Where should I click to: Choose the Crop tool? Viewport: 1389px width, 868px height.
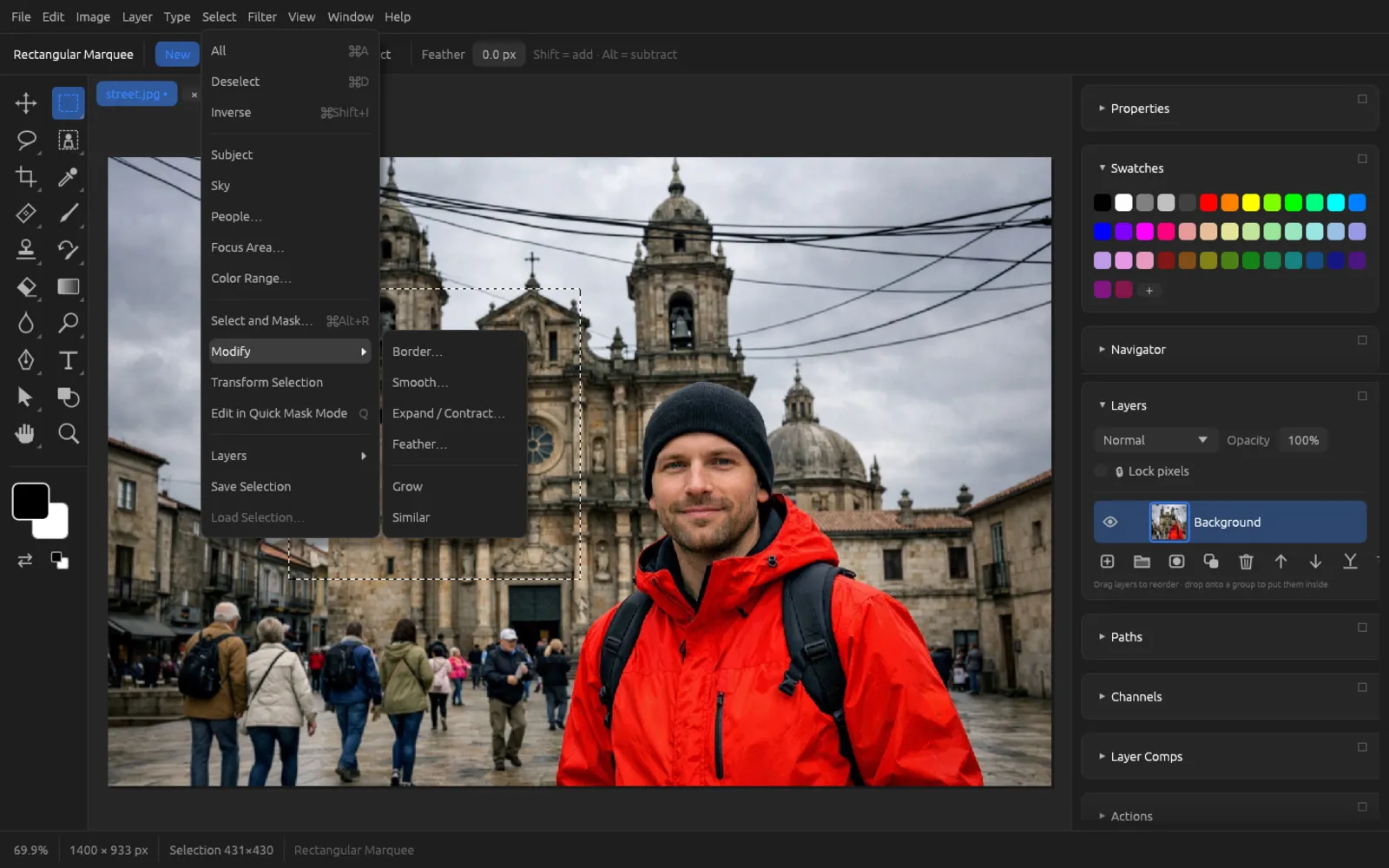click(25, 176)
